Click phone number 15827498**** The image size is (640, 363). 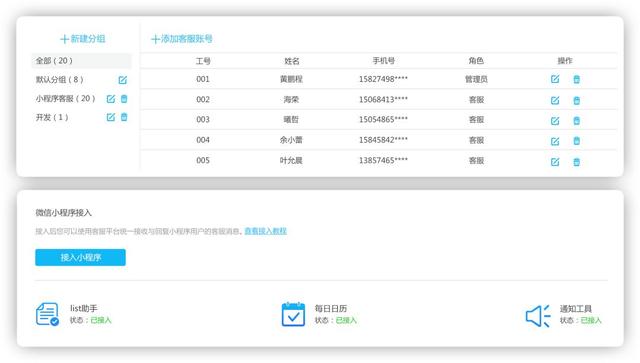(x=383, y=79)
